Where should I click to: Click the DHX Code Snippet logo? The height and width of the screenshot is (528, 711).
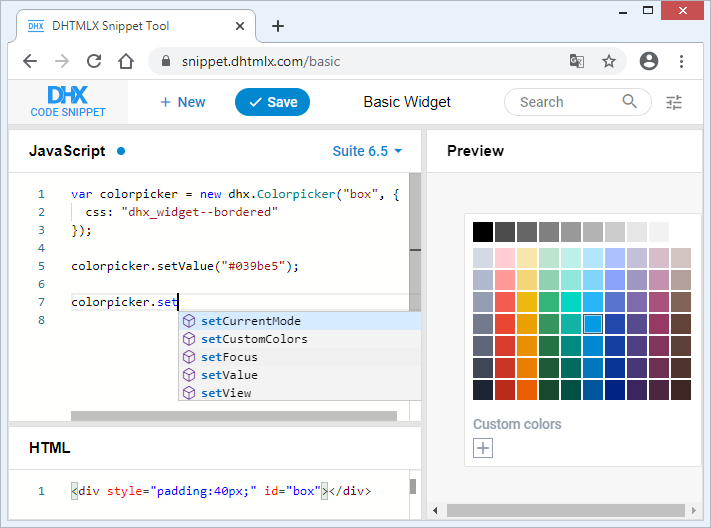[68, 102]
